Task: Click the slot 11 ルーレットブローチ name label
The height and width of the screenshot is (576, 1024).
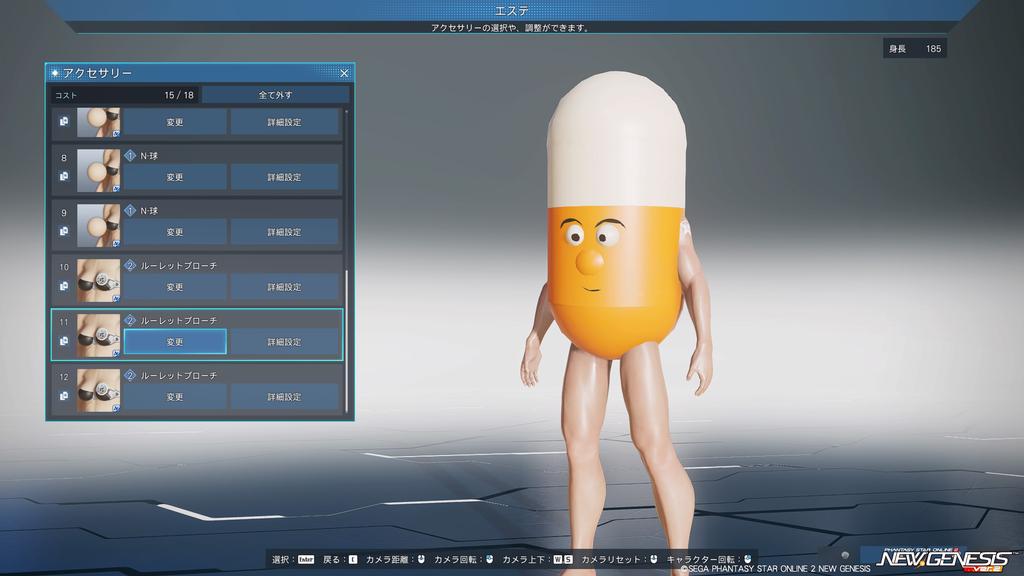Action: click(178, 321)
